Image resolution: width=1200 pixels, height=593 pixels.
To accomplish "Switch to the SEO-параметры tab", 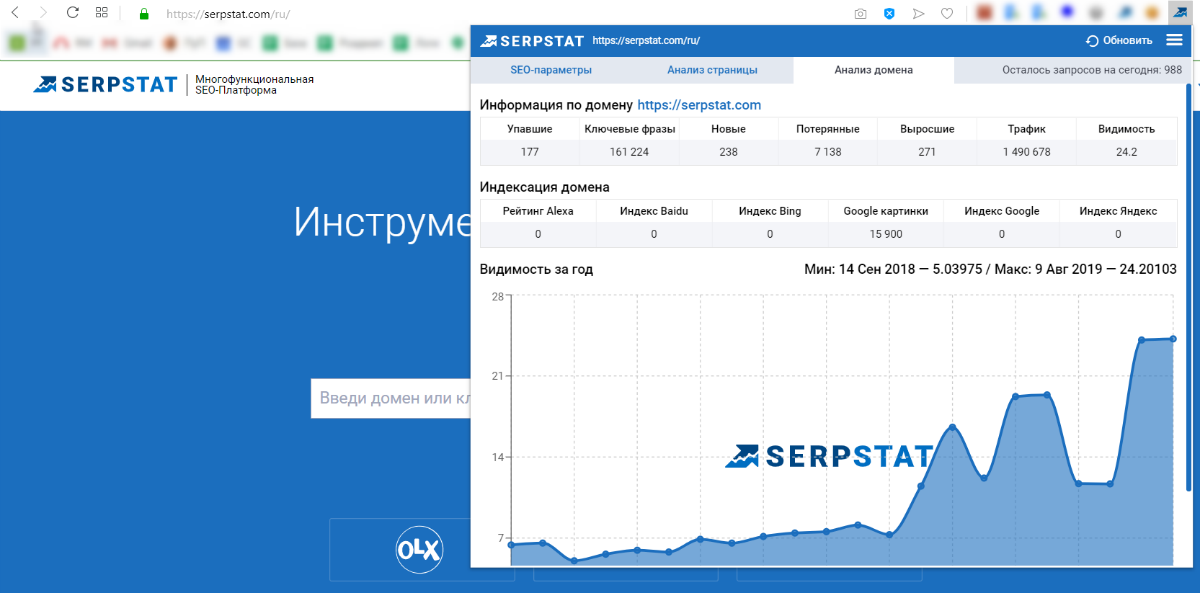I will [551, 70].
